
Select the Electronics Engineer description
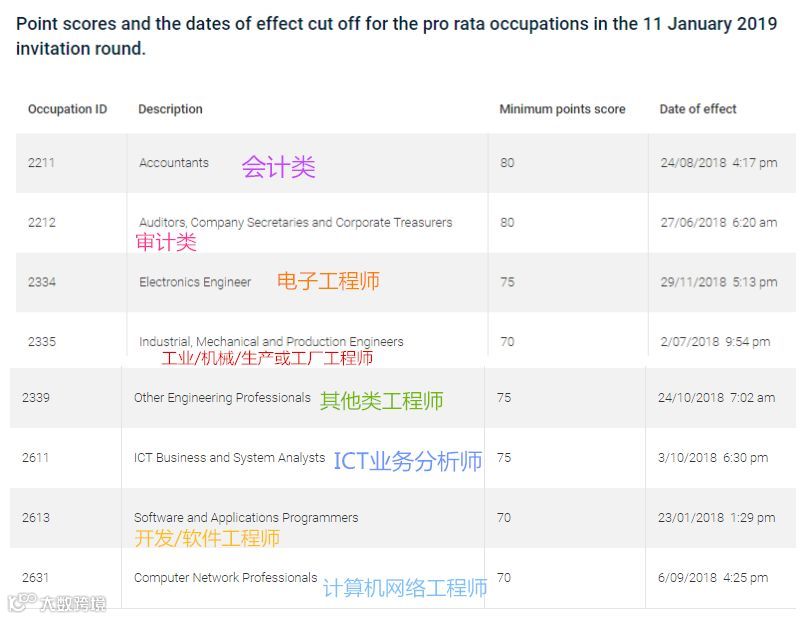point(195,282)
